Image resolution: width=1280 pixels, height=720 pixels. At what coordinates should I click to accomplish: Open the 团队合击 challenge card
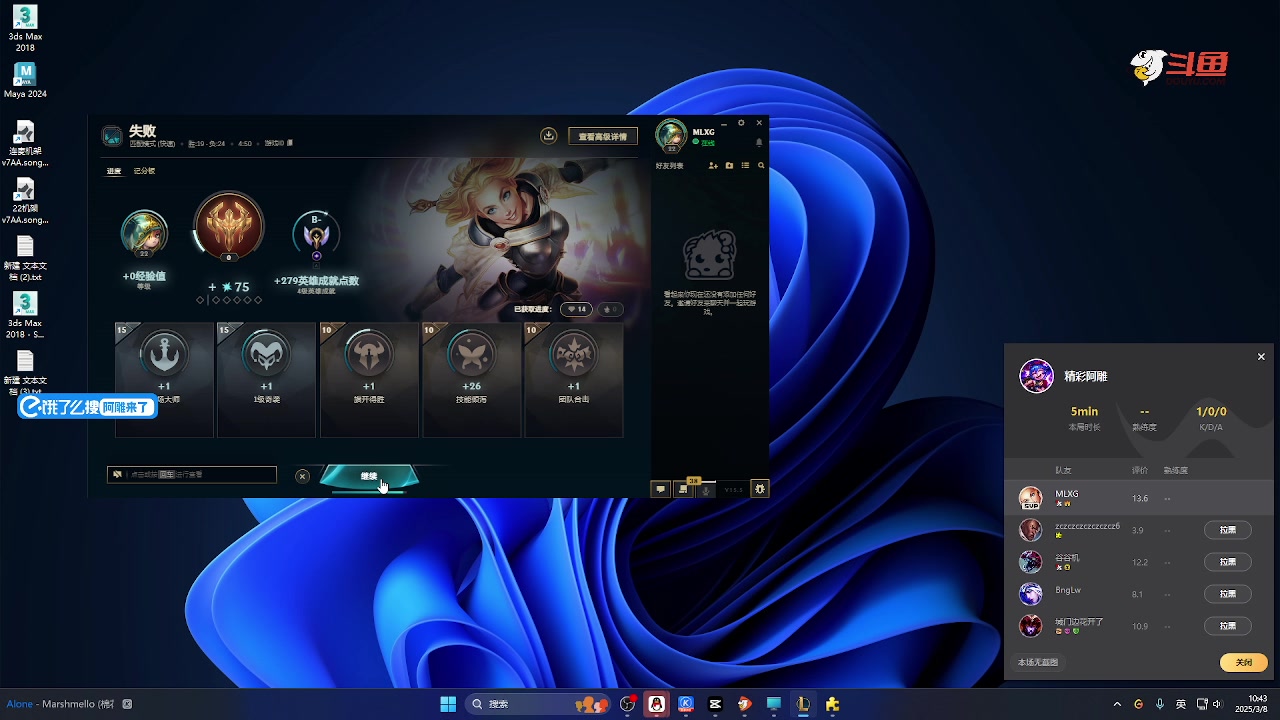pos(573,379)
